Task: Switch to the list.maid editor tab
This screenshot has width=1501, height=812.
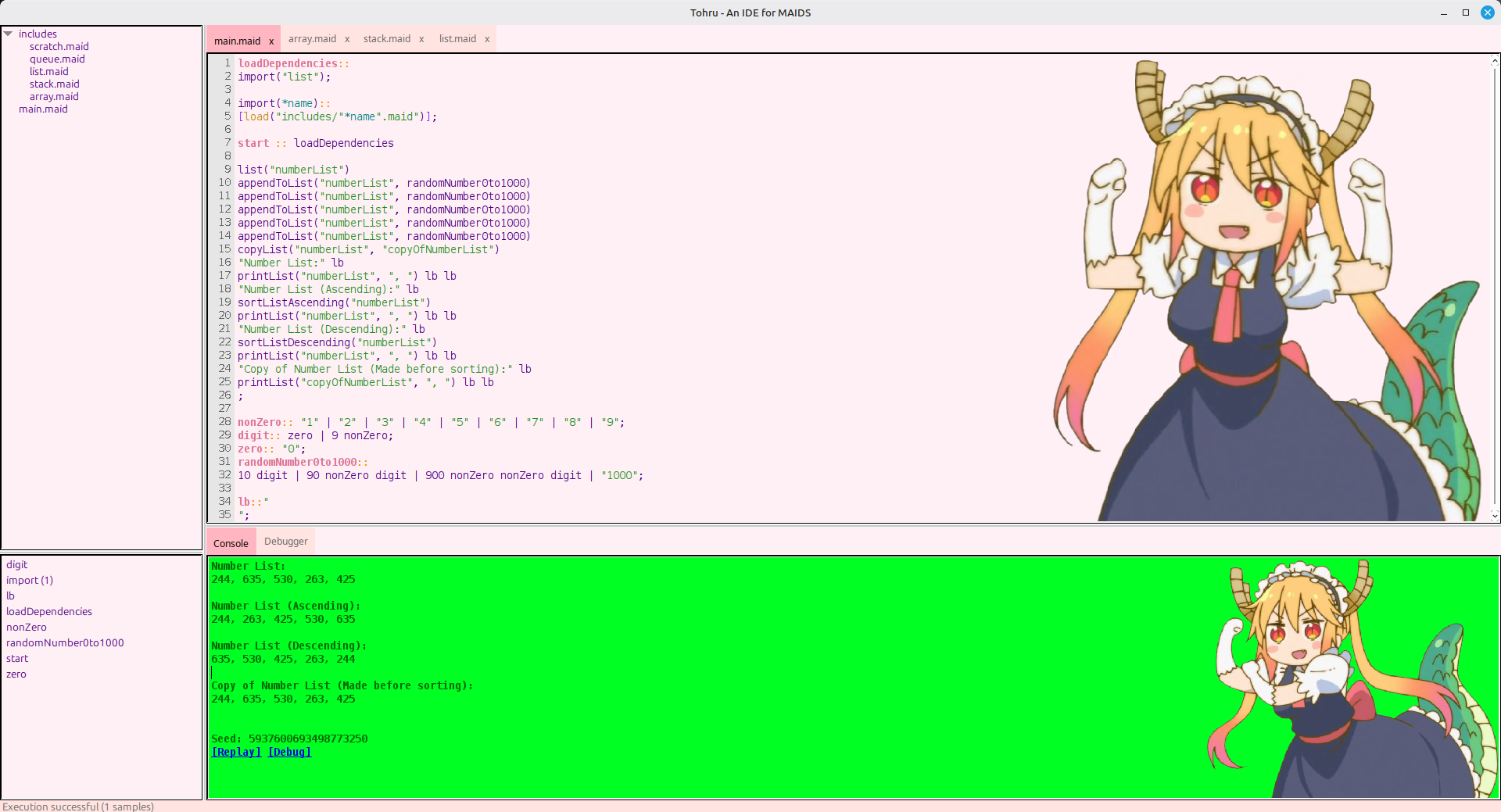Action: click(x=457, y=38)
